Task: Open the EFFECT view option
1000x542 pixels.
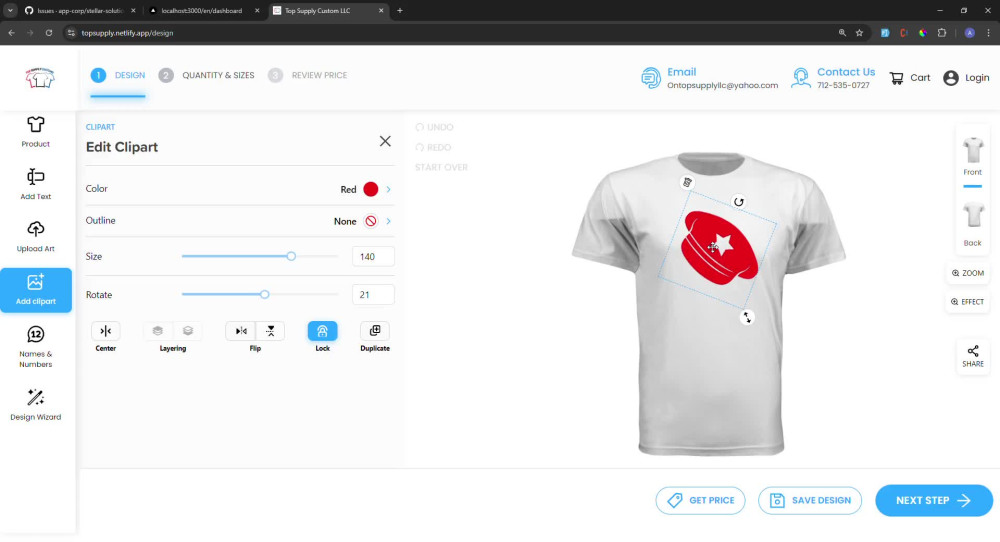Action: click(x=967, y=302)
